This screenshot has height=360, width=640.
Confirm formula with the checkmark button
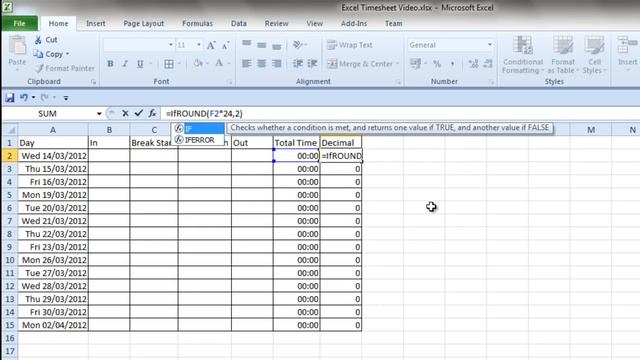tap(139, 113)
